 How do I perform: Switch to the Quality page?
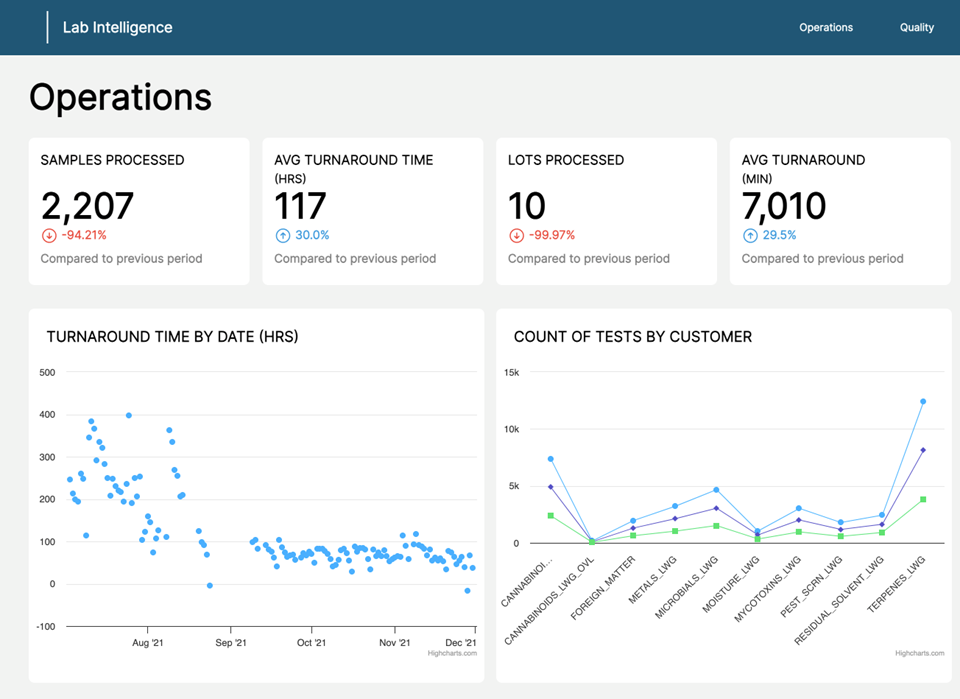tap(917, 27)
